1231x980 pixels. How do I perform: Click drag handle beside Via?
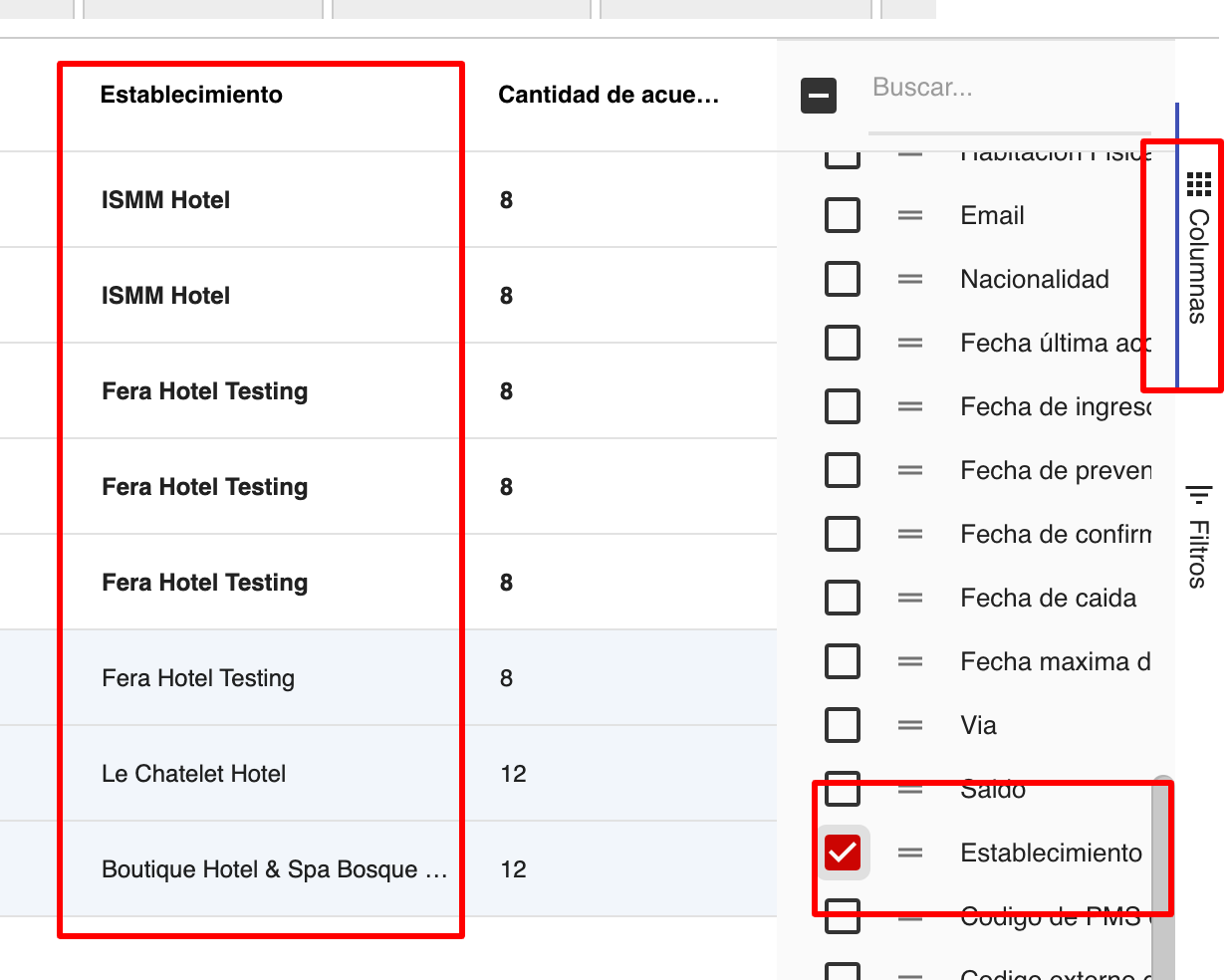[x=910, y=725]
